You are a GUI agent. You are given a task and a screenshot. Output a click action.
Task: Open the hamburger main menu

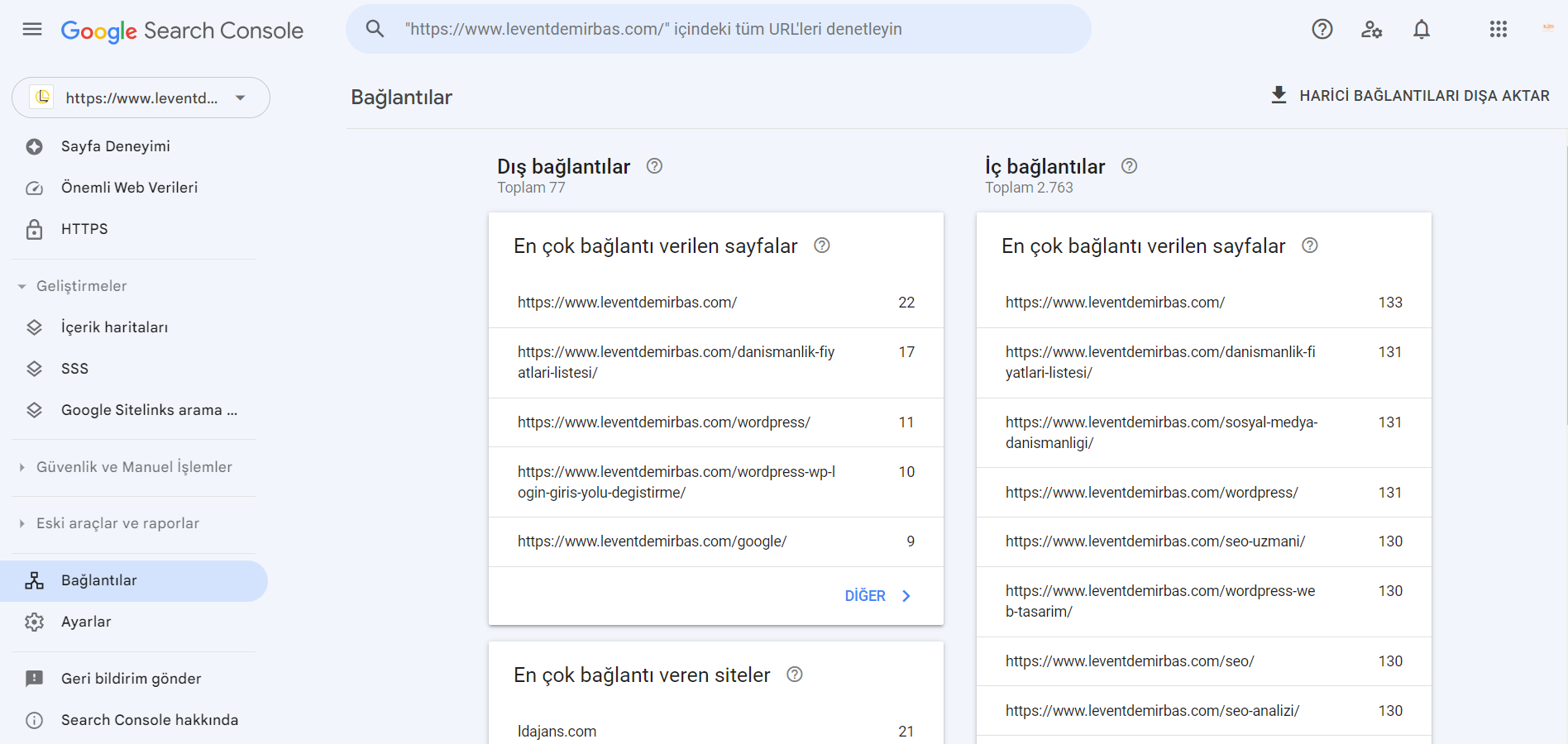(x=32, y=30)
